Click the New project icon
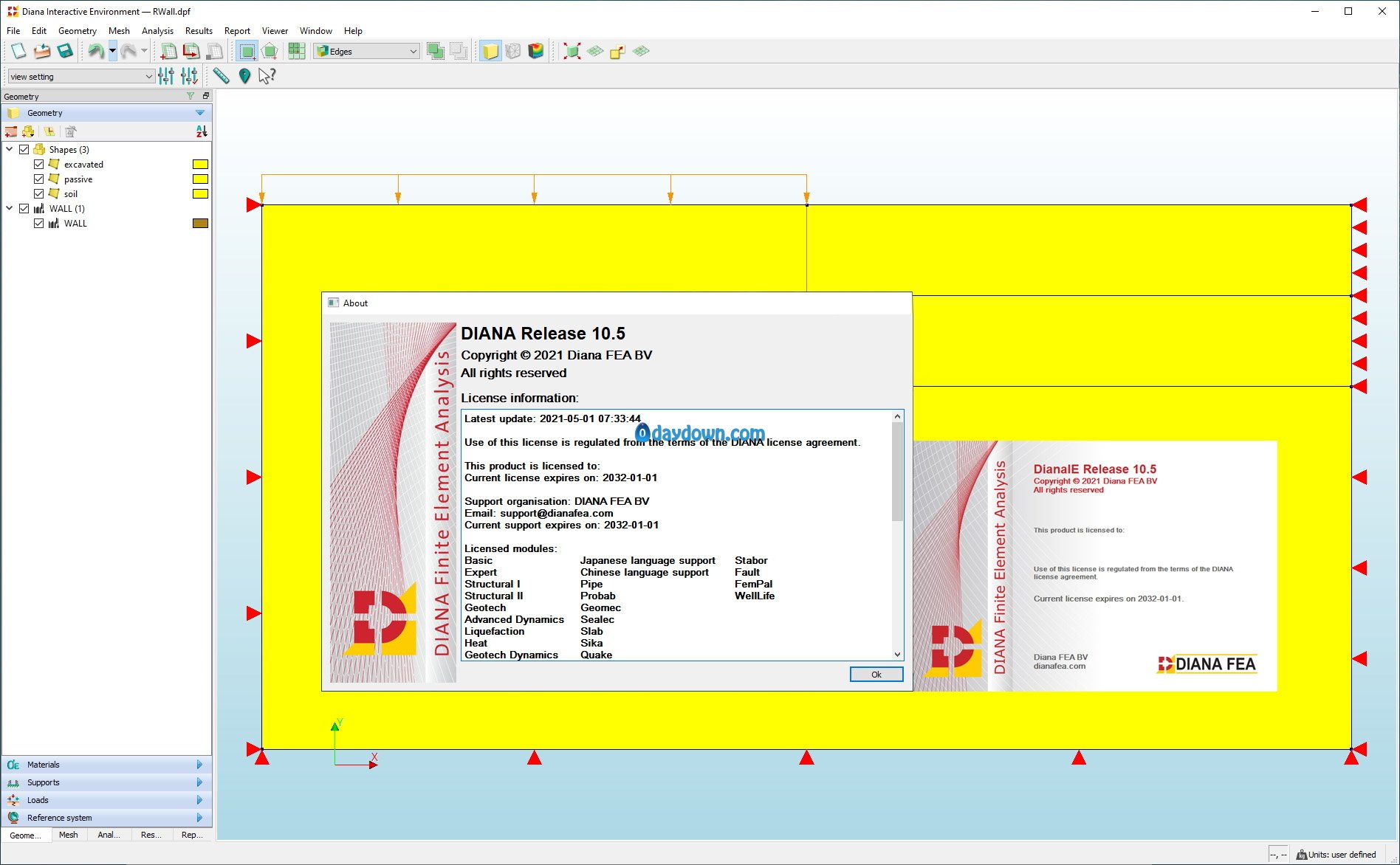This screenshot has height=865, width=1400. (18, 51)
